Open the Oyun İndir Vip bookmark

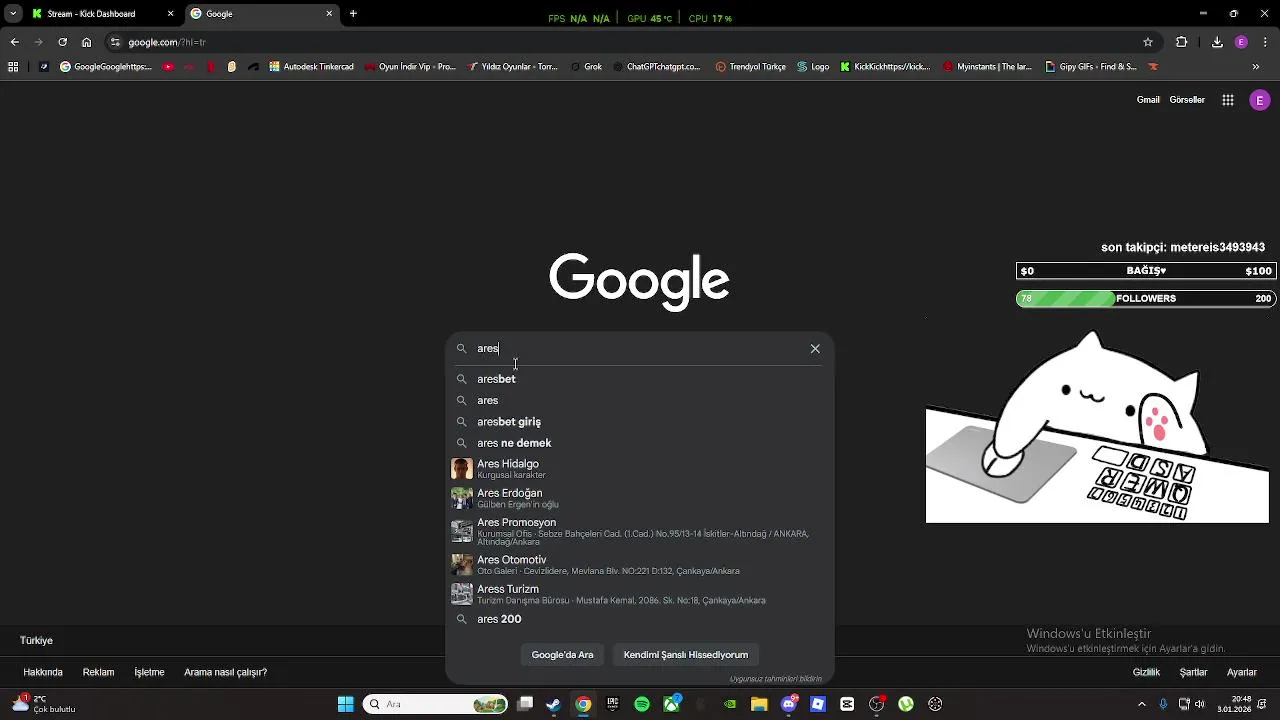(x=410, y=67)
